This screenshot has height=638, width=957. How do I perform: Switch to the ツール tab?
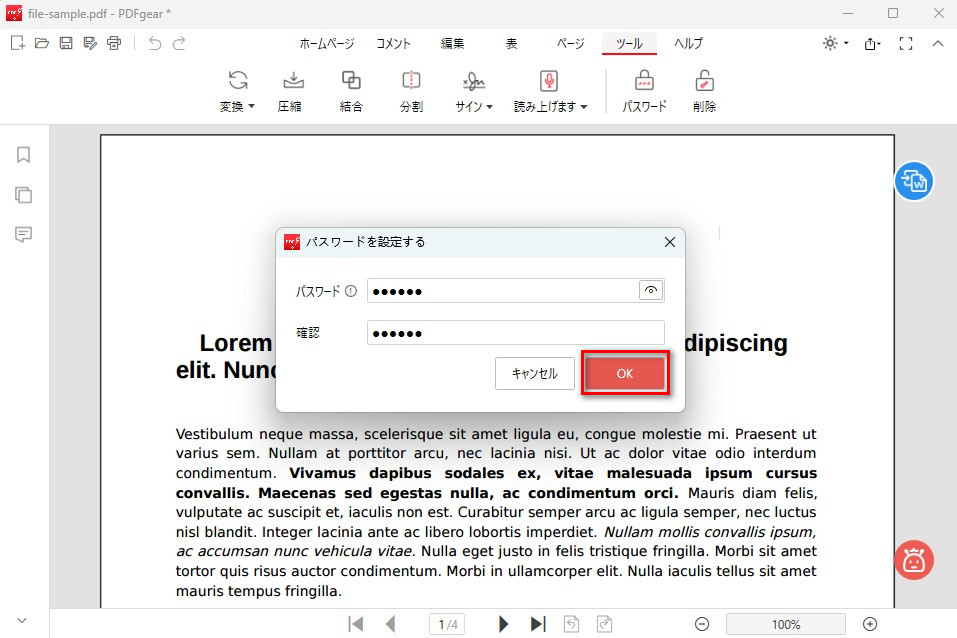[x=629, y=43]
